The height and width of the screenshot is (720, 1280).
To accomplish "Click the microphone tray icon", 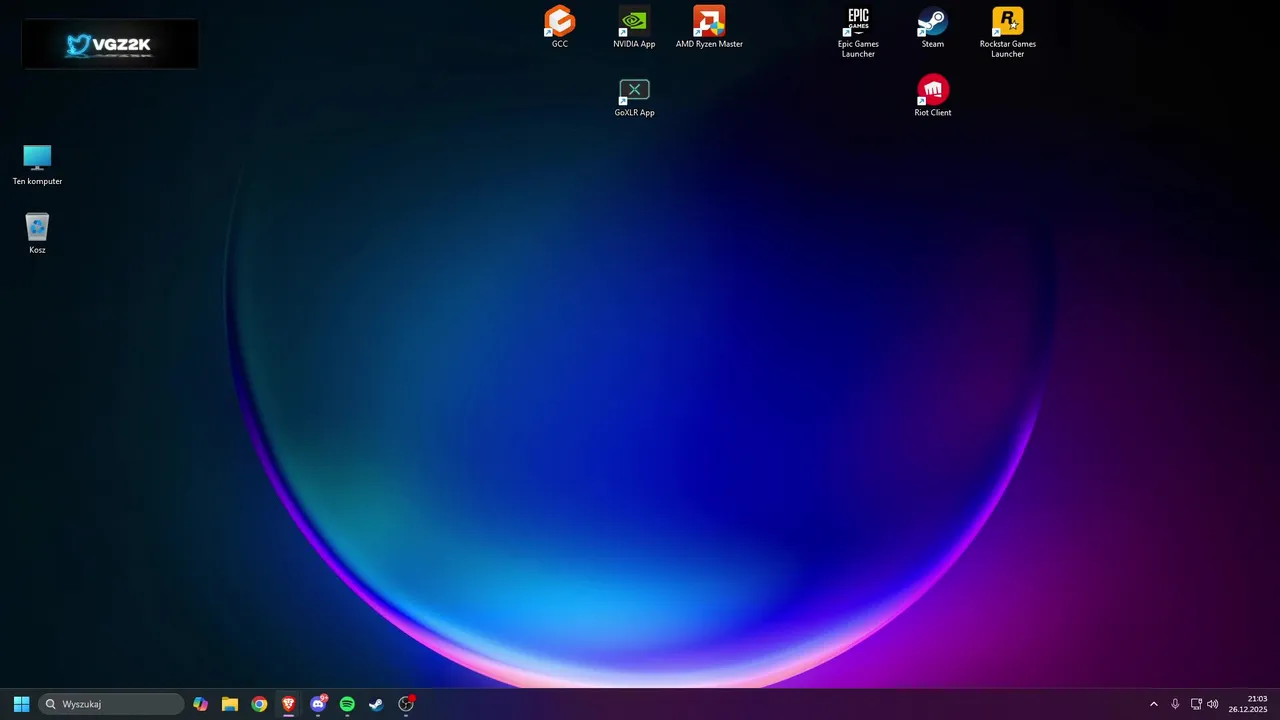I will coord(1175,704).
